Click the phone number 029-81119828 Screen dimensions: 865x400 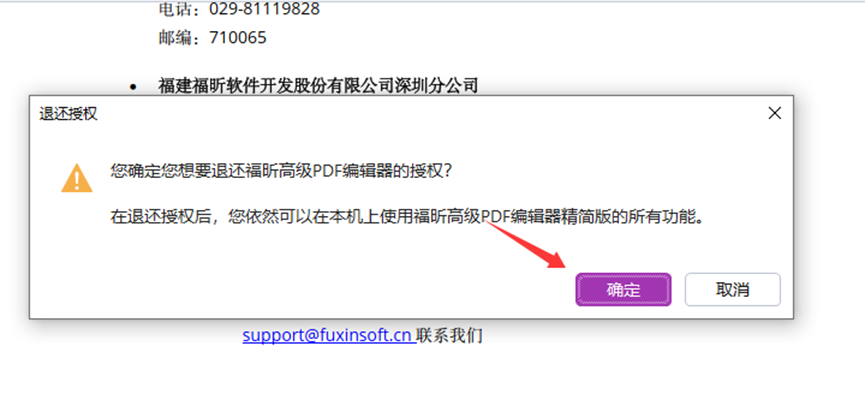click(x=264, y=9)
